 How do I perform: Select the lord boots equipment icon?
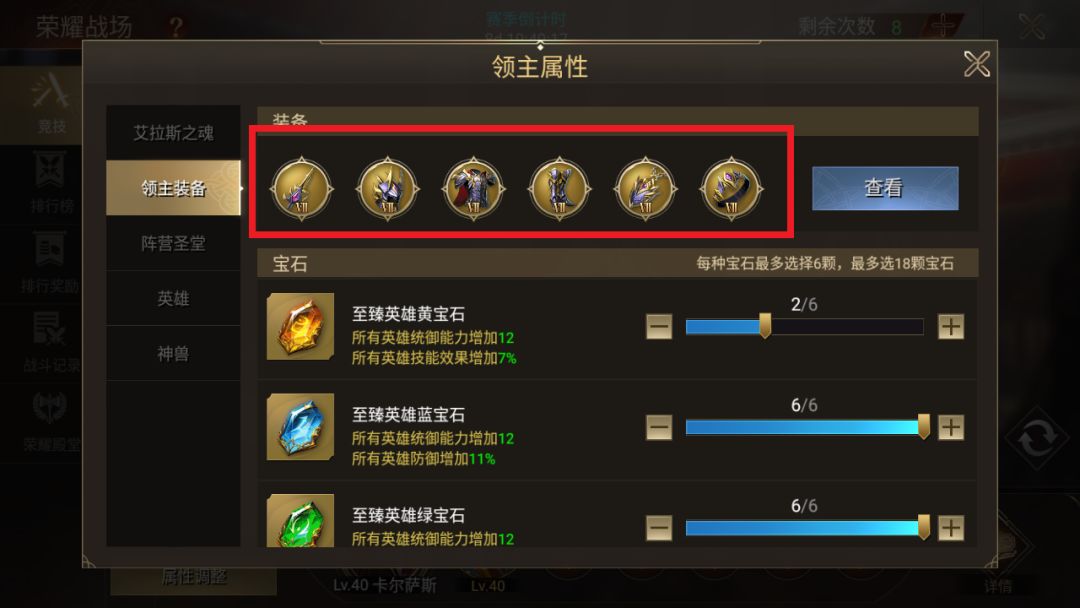click(x=559, y=188)
